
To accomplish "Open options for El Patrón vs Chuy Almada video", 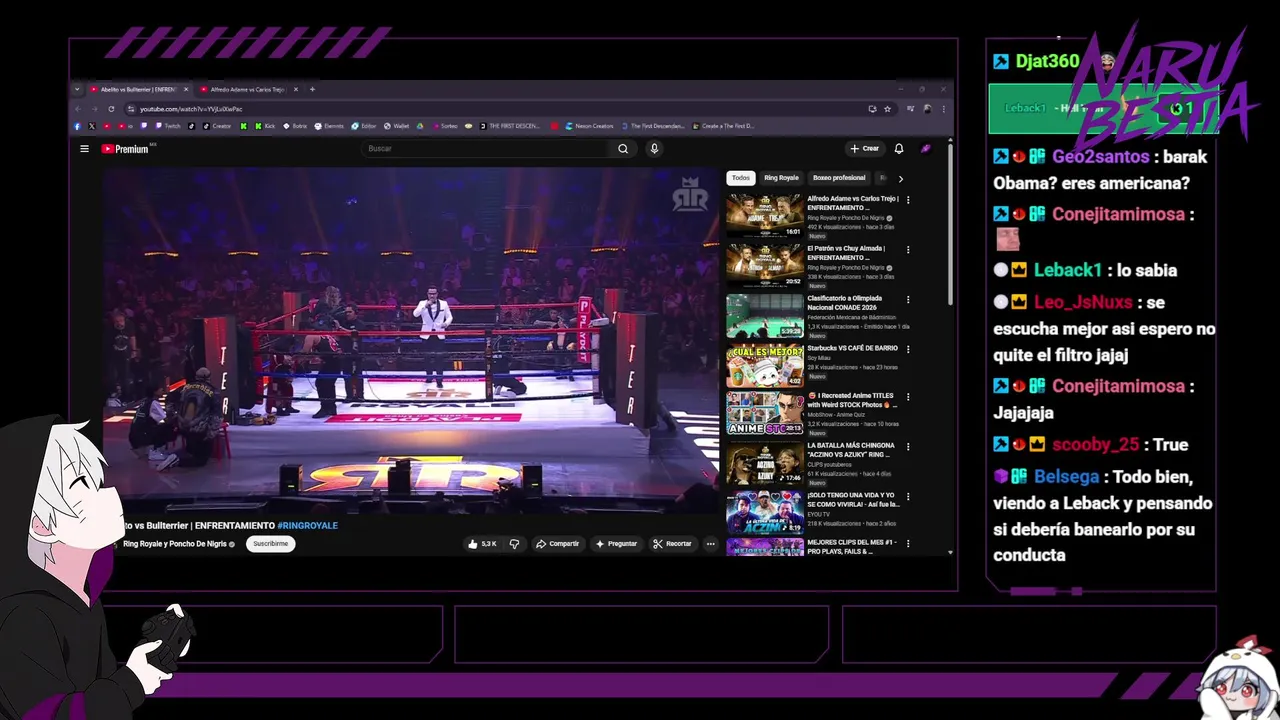I will (908, 250).
